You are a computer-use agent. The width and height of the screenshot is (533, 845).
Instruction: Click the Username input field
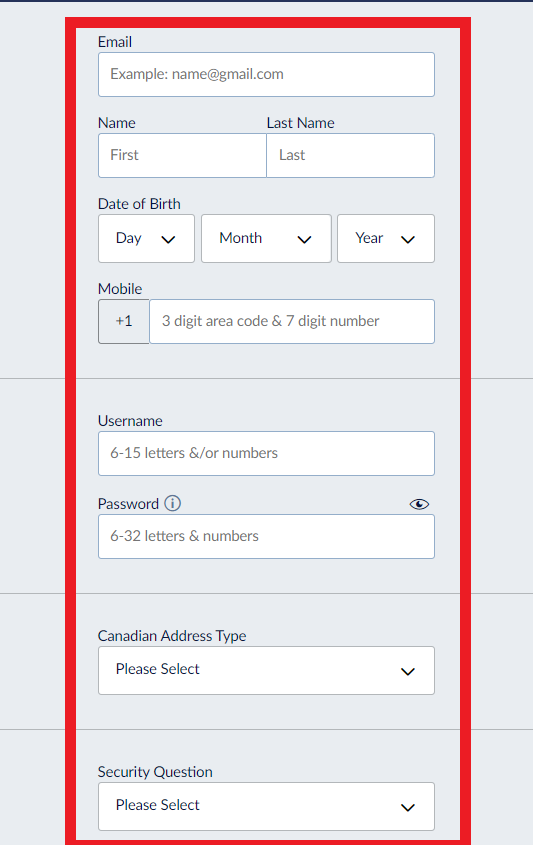click(x=266, y=453)
